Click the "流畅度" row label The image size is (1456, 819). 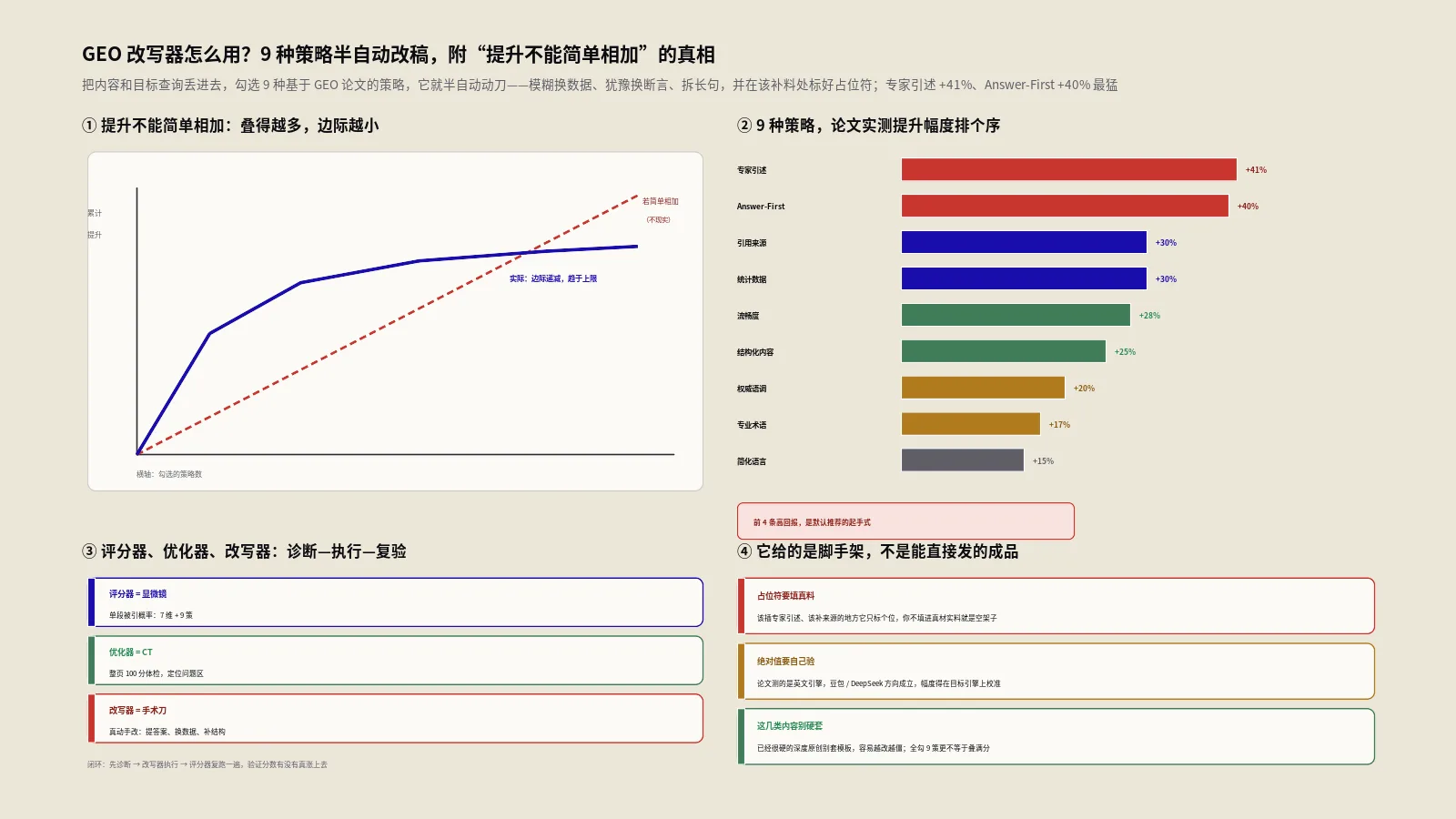click(748, 316)
